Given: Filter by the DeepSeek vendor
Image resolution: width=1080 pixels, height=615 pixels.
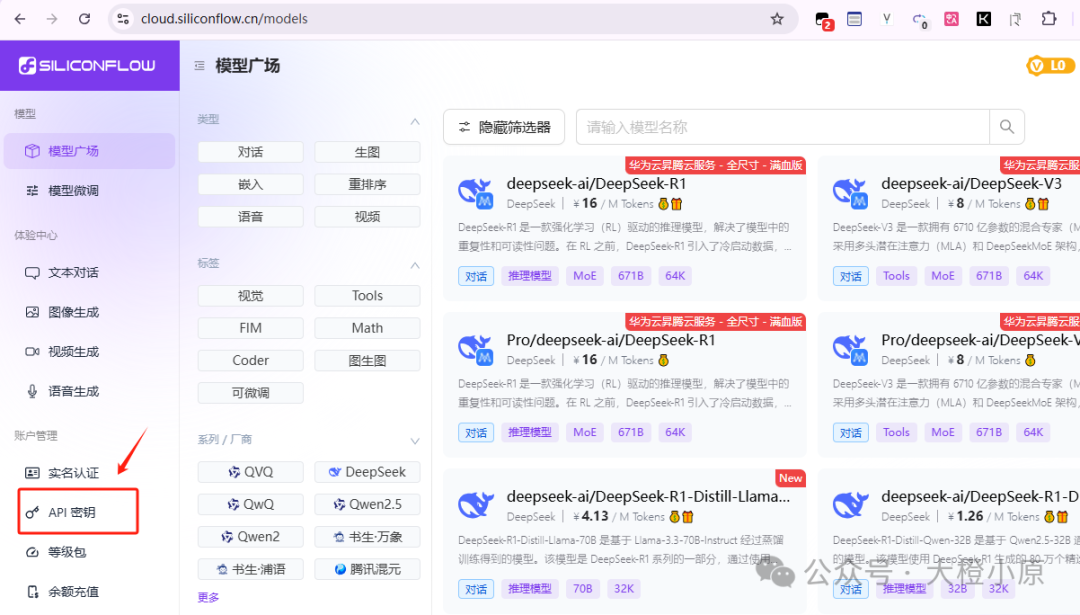Looking at the screenshot, I should pos(367,472).
